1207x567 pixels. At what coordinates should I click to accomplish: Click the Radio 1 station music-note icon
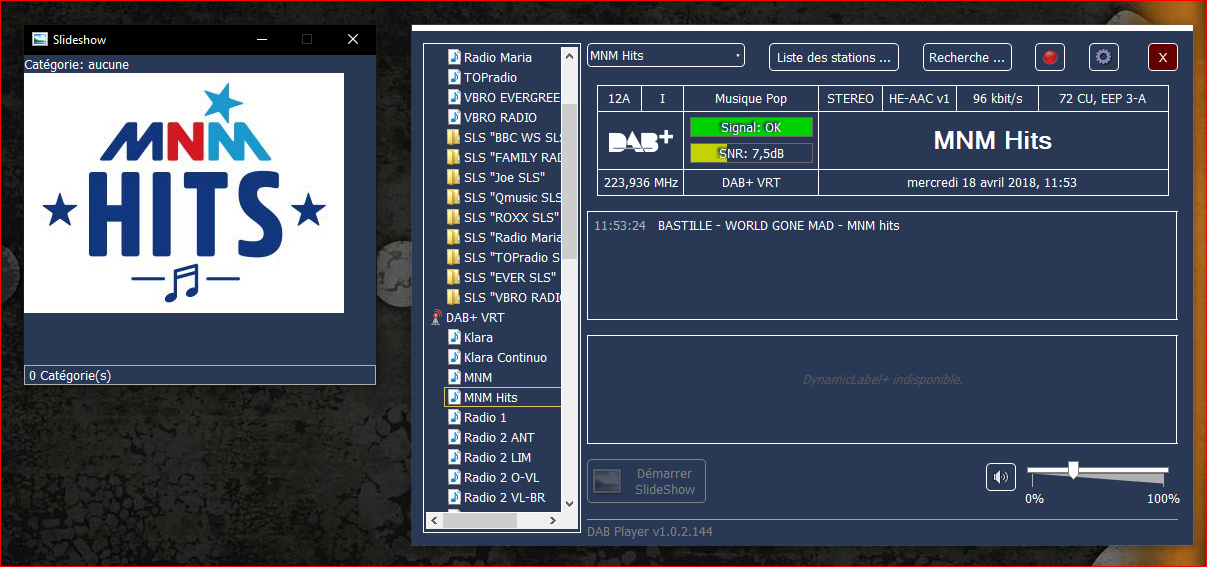(454, 417)
